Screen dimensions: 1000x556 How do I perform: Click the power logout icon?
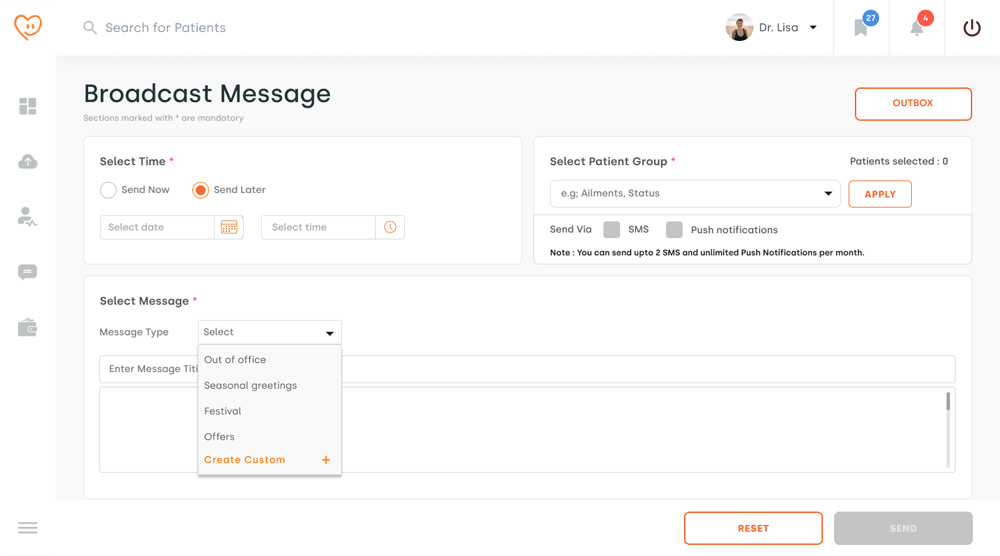pyautogui.click(x=972, y=28)
